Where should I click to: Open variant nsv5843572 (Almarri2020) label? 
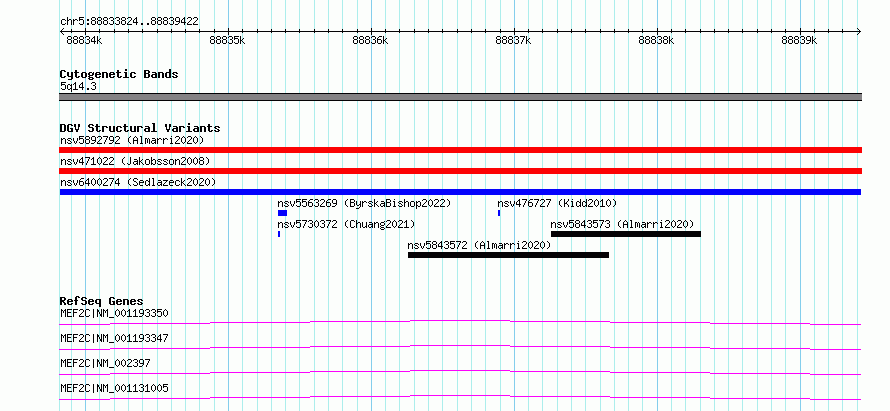tap(479, 245)
